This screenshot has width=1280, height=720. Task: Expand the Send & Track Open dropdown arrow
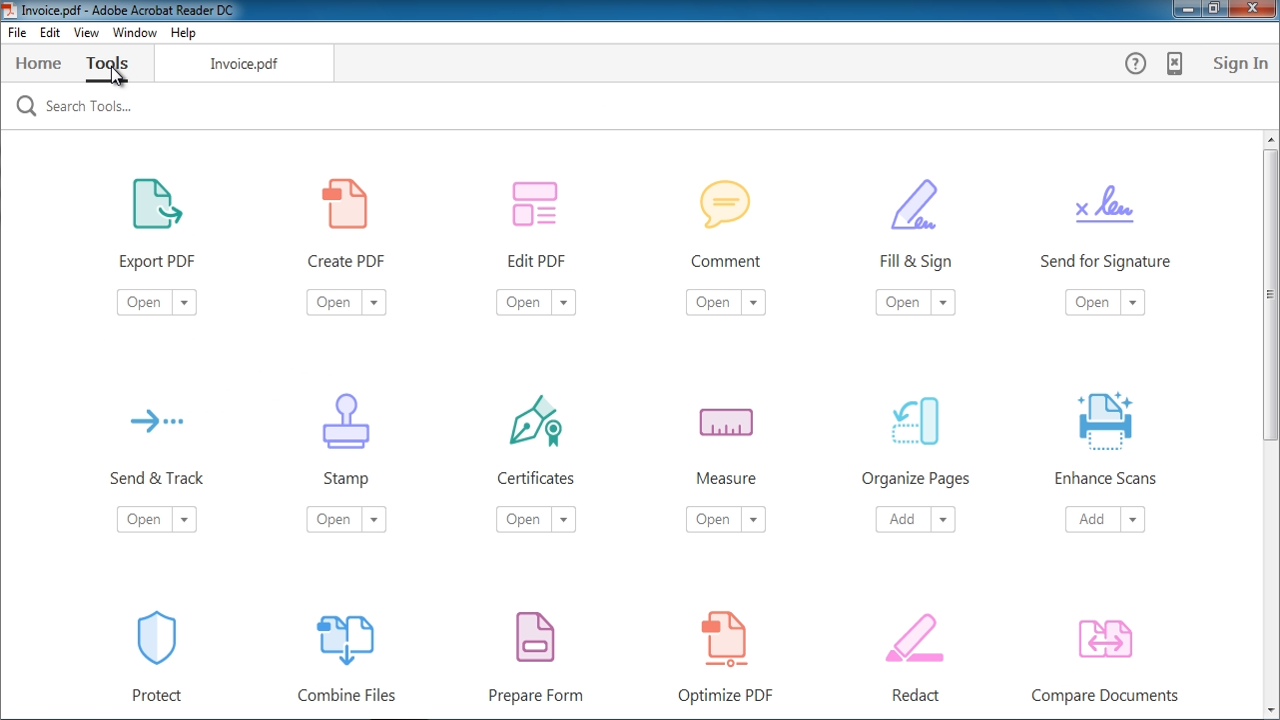(184, 520)
